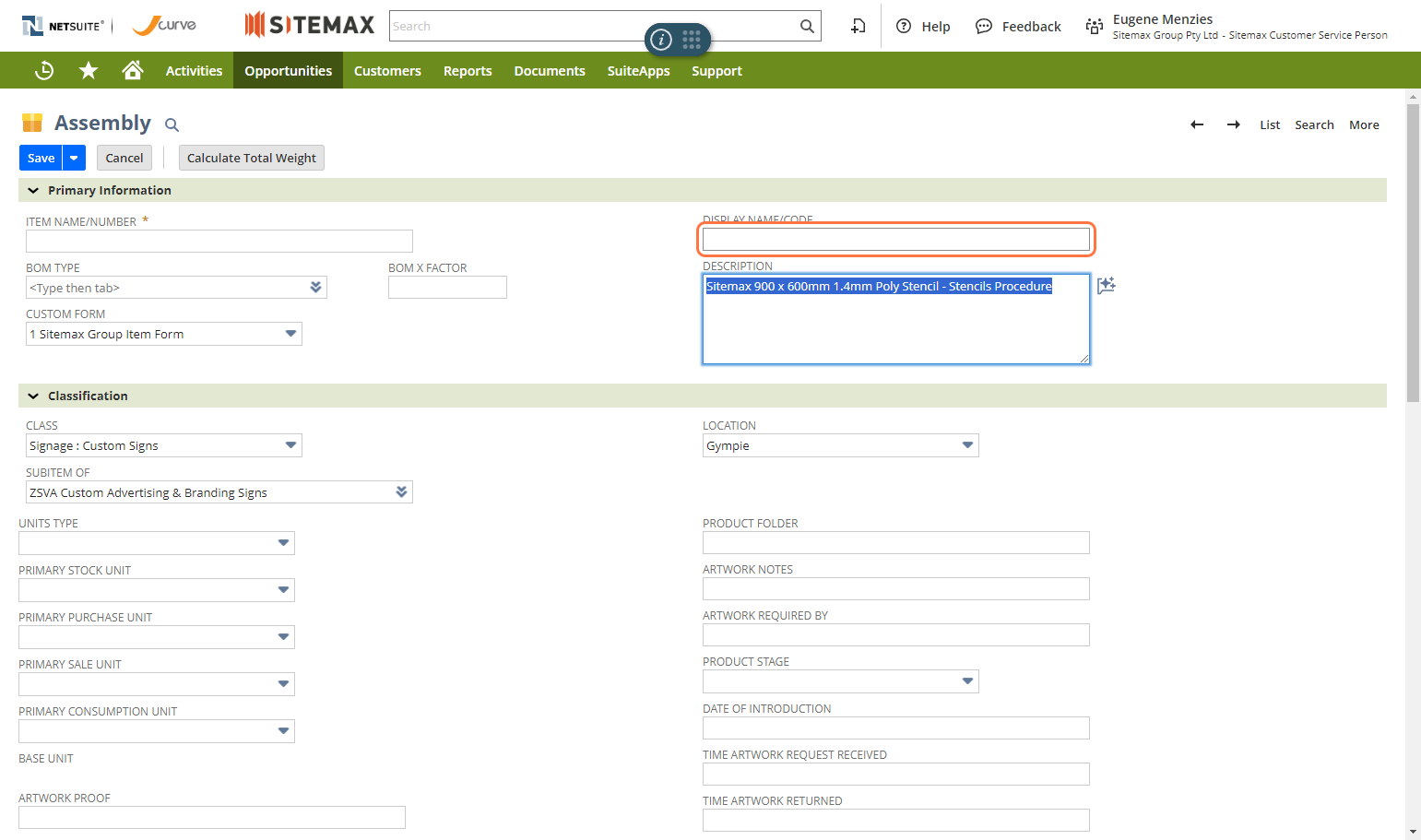
Task: Click the Sitemax logo
Action: [310, 25]
